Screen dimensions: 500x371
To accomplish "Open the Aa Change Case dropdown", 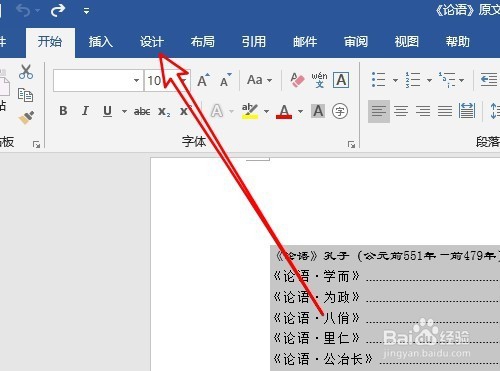I will pyautogui.click(x=259, y=80).
